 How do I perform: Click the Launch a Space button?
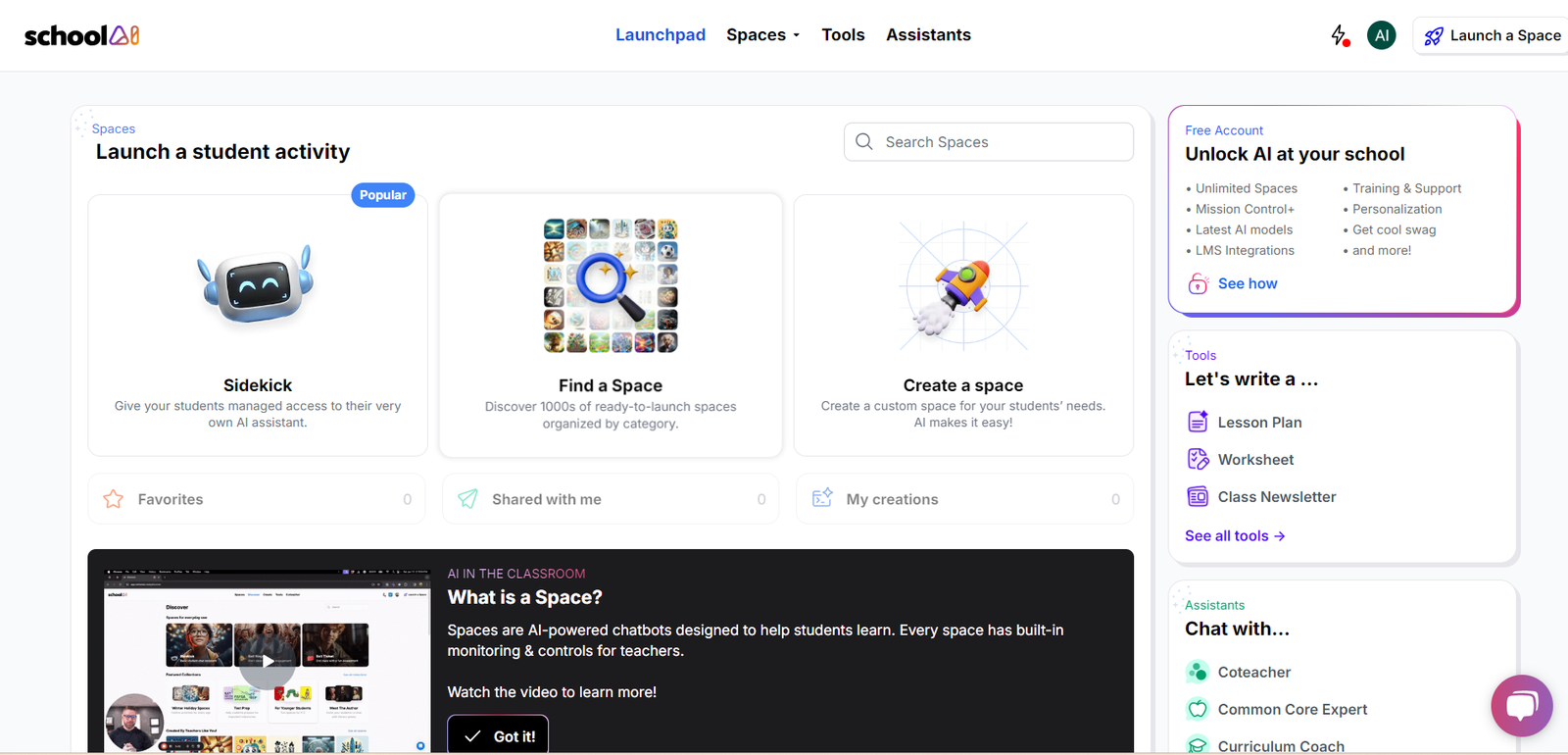[x=1491, y=35]
